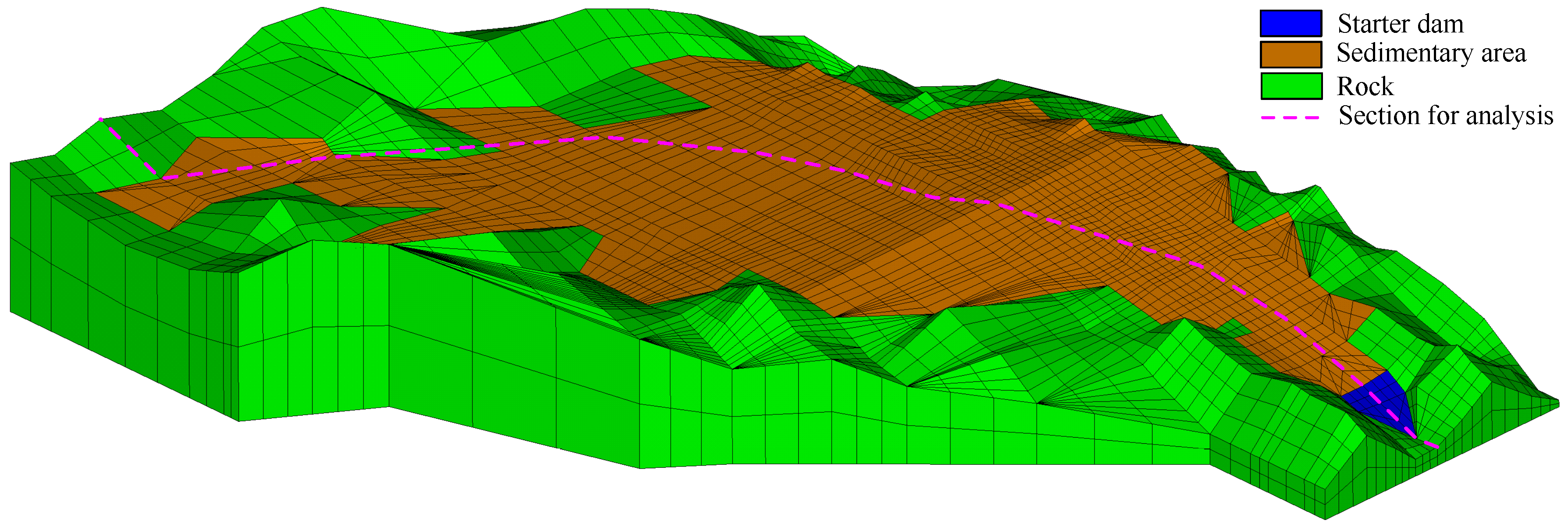
Task: Click the blue Starter dam legend swatch
Action: pos(1291,24)
